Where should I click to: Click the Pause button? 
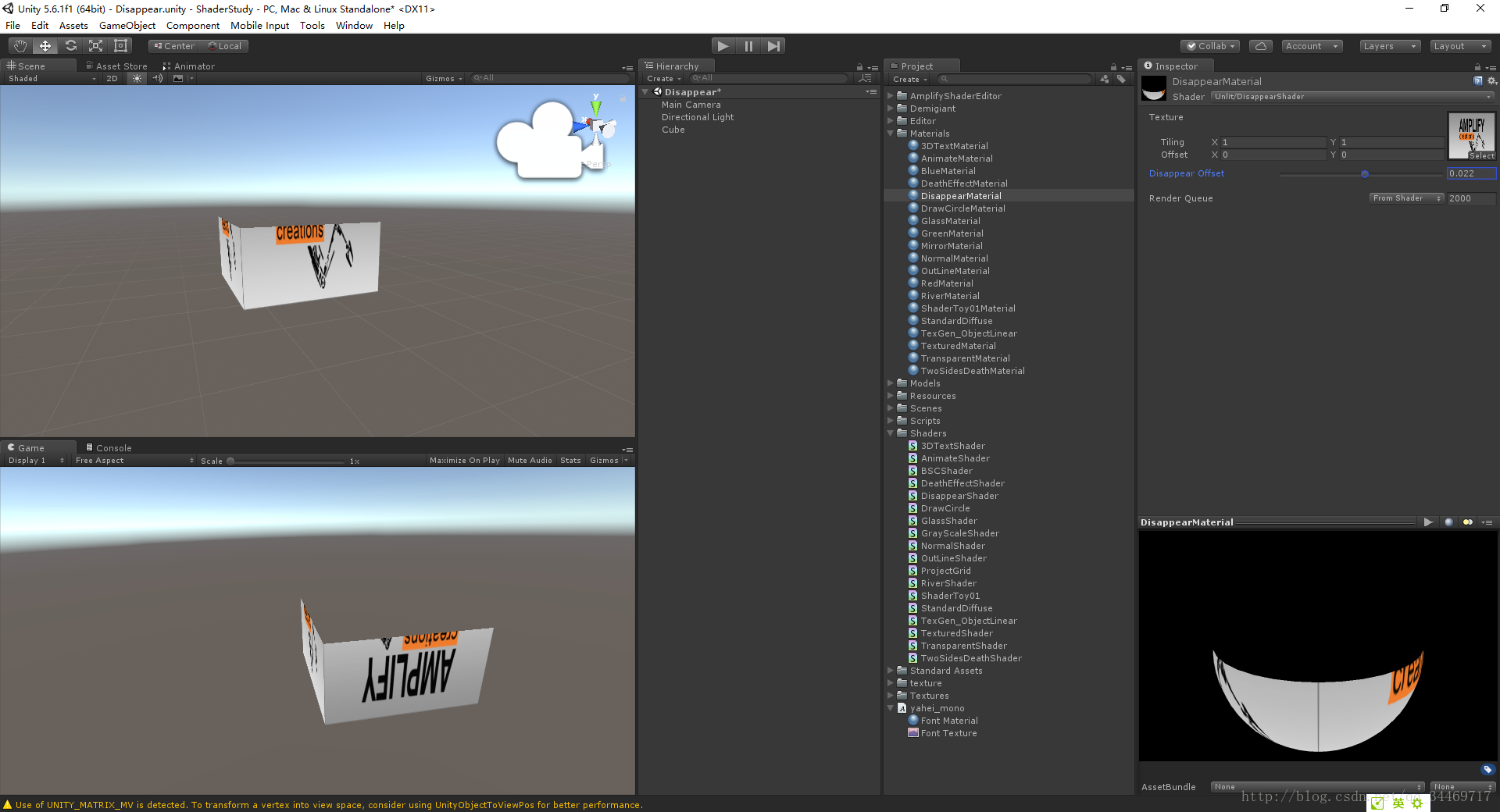pyautogui.click(x=748, y=46)
